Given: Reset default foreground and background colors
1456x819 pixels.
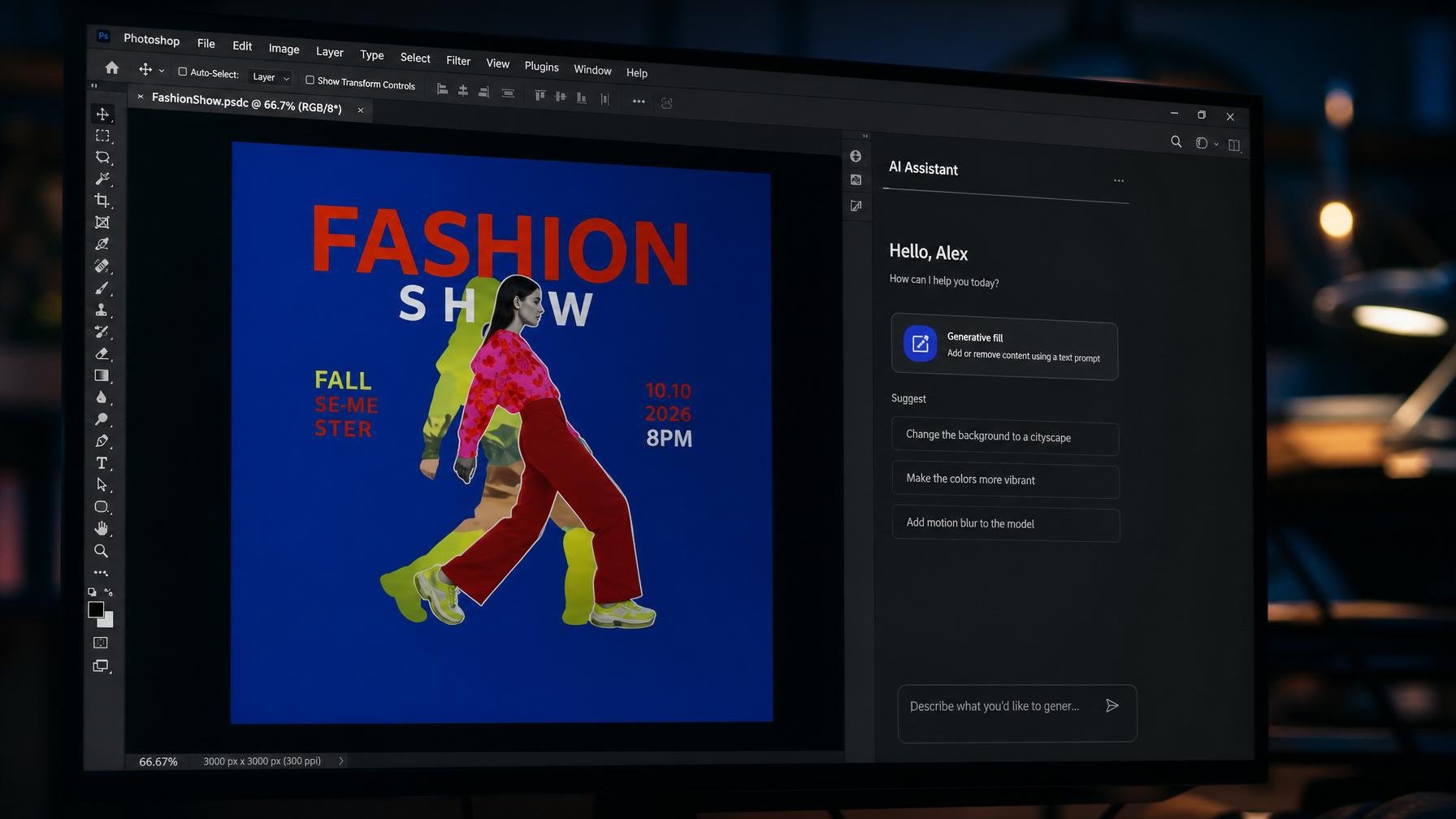Looking at the screenshot, I should tap(92, 592).
